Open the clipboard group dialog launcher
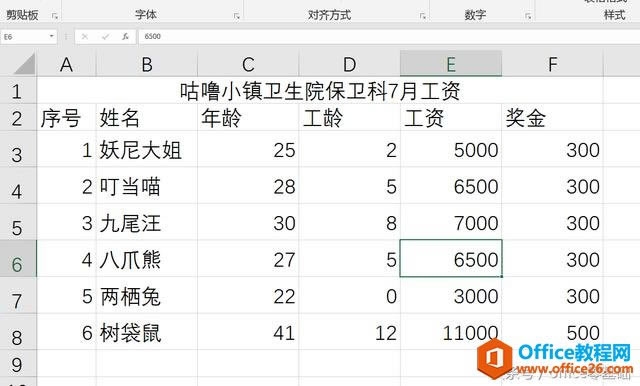The height and width of the screenshot is (386, 640). pyautogui.click(x=55, y=16)
